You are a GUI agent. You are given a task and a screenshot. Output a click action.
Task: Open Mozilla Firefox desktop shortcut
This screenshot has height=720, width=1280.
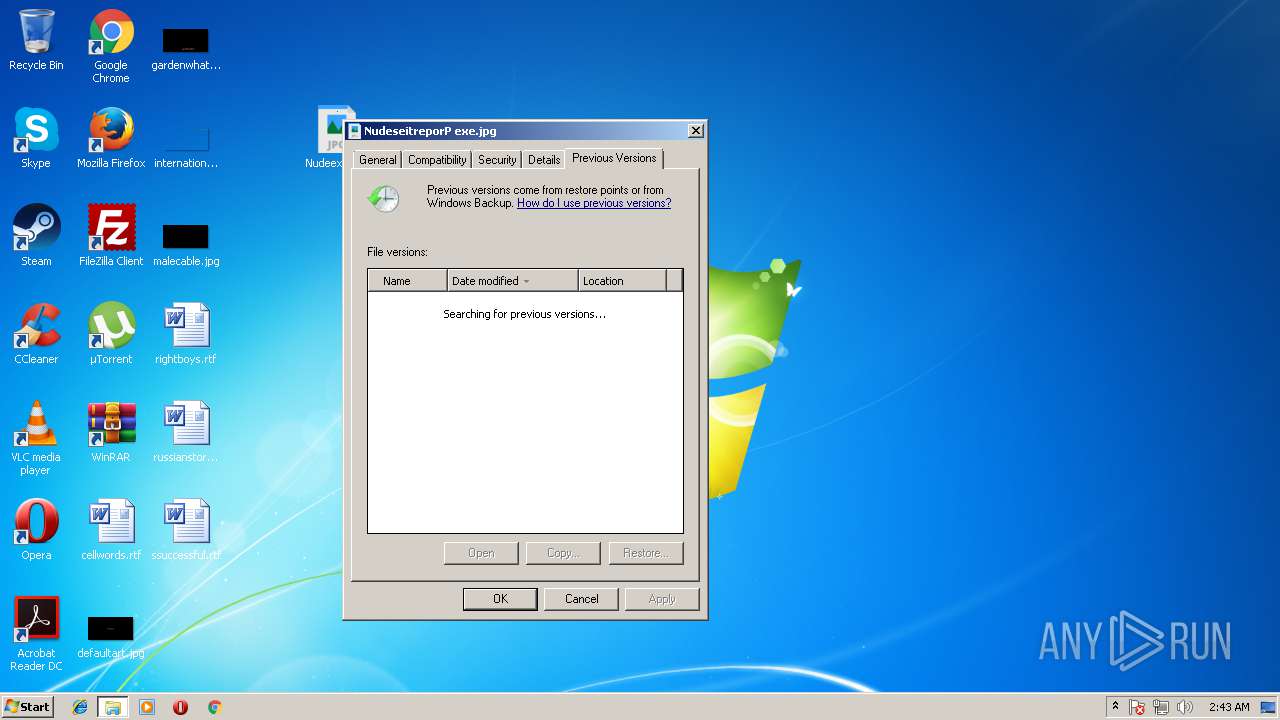111,138
